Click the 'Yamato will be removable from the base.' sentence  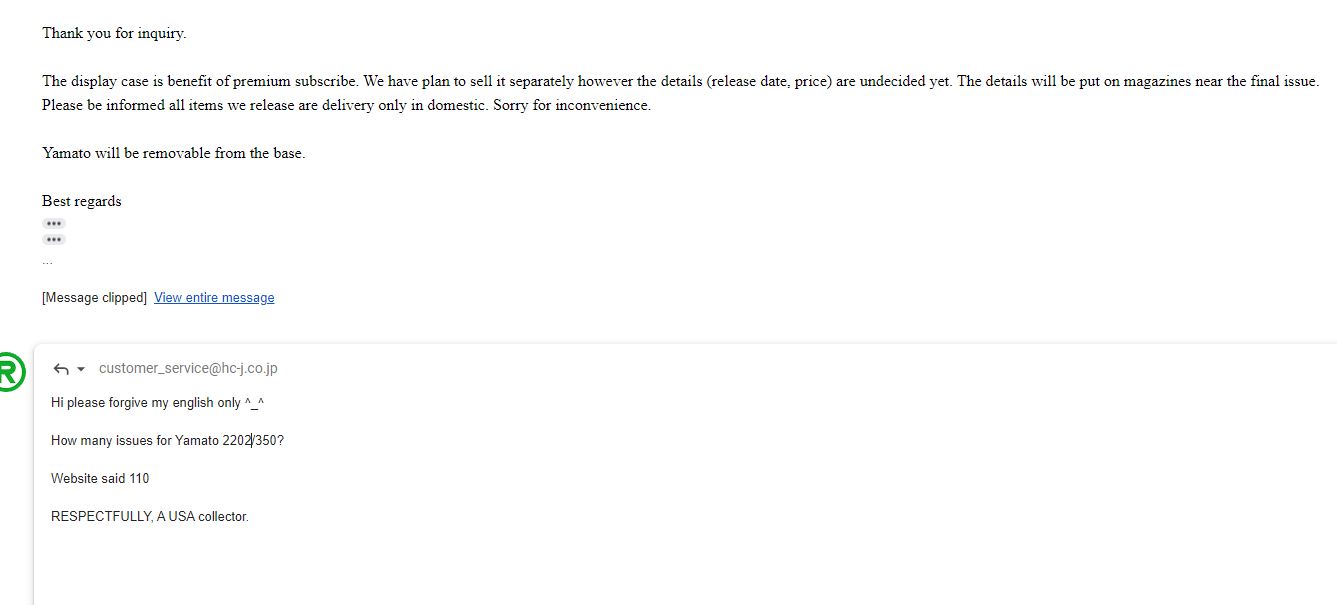pyautogui.click(x=173, y=153)
